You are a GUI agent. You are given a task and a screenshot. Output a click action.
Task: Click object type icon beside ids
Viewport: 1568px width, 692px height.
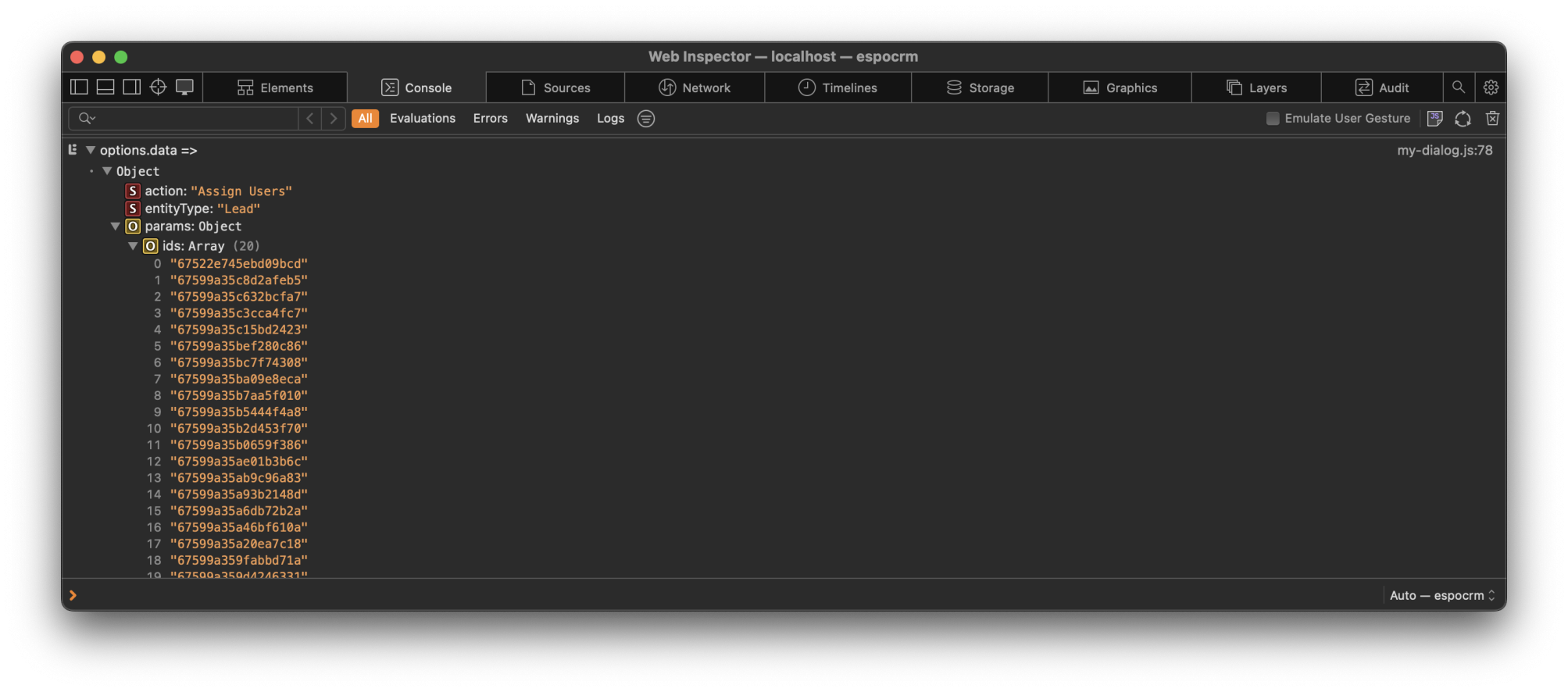tap(151, 246)
